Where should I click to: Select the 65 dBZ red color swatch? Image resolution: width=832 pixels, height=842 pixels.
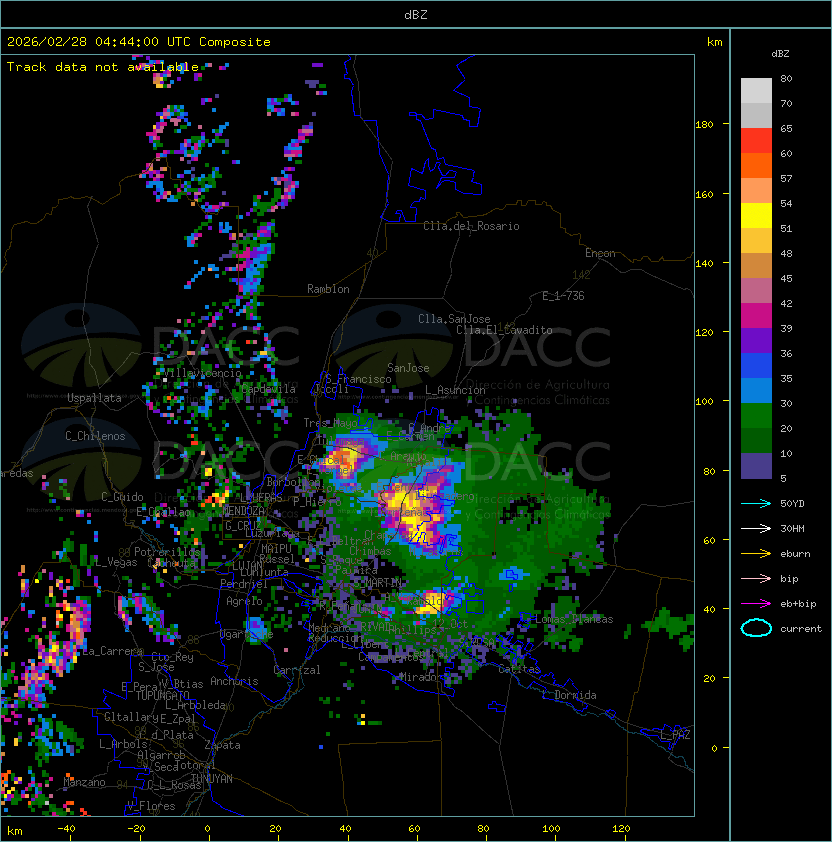(756, 141)
